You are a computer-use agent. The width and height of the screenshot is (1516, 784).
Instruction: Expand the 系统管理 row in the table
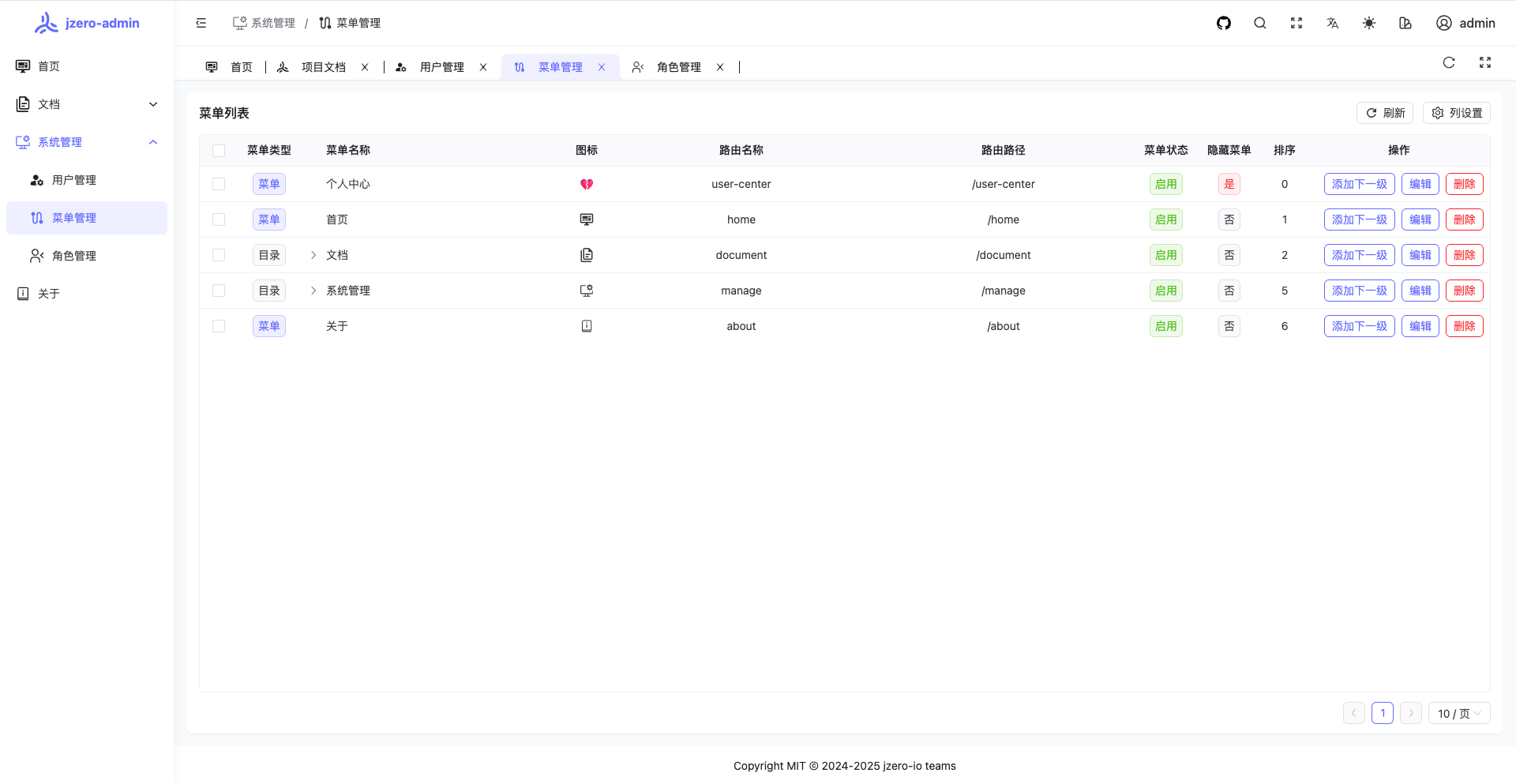313,291
